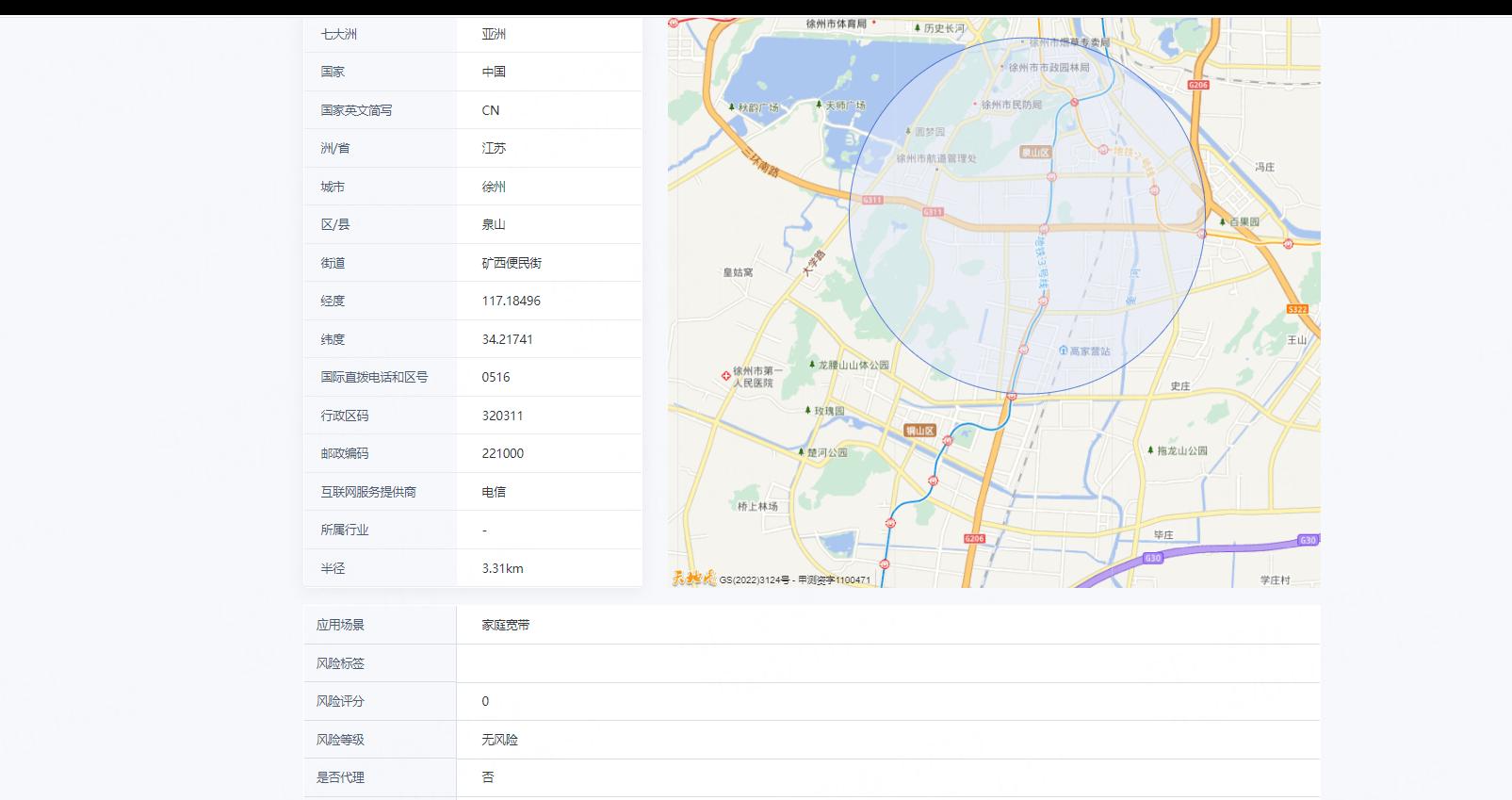Click the 王山 label on the map
This screenshot has width=1512, height=800.
pyautogui.click(x=1297, y=339)
